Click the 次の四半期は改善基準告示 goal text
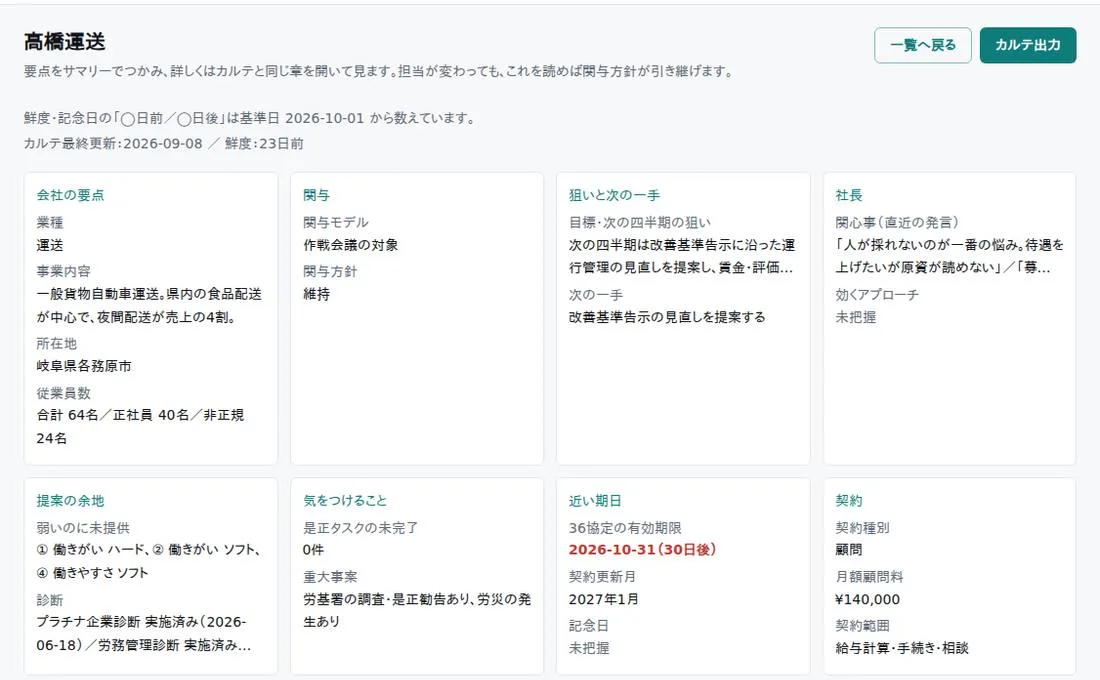 pos(682,256)
